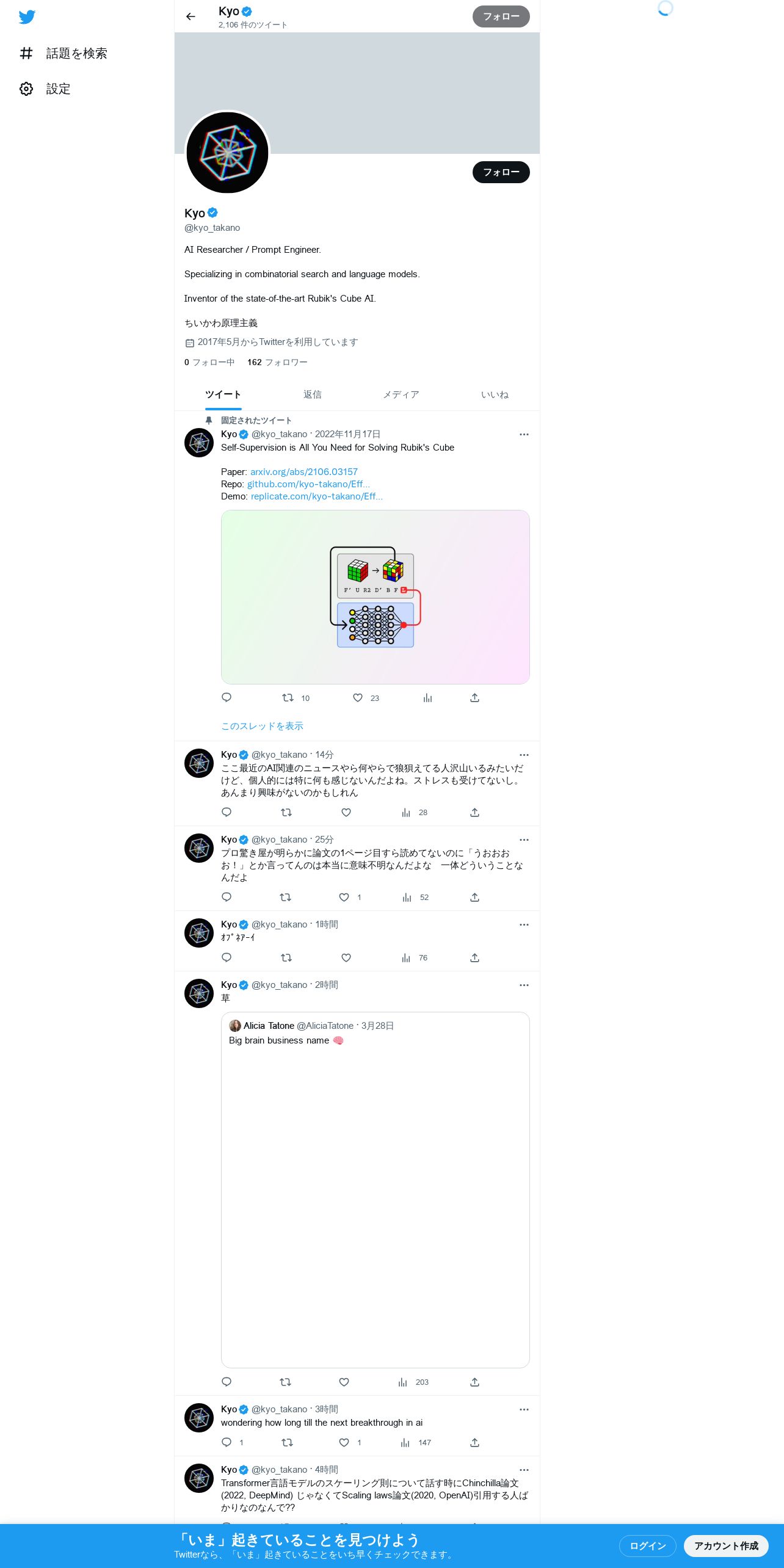784x1568 pixels.
Task: Open more menu on オプネアーイ tweet
Action: point(524,924)
